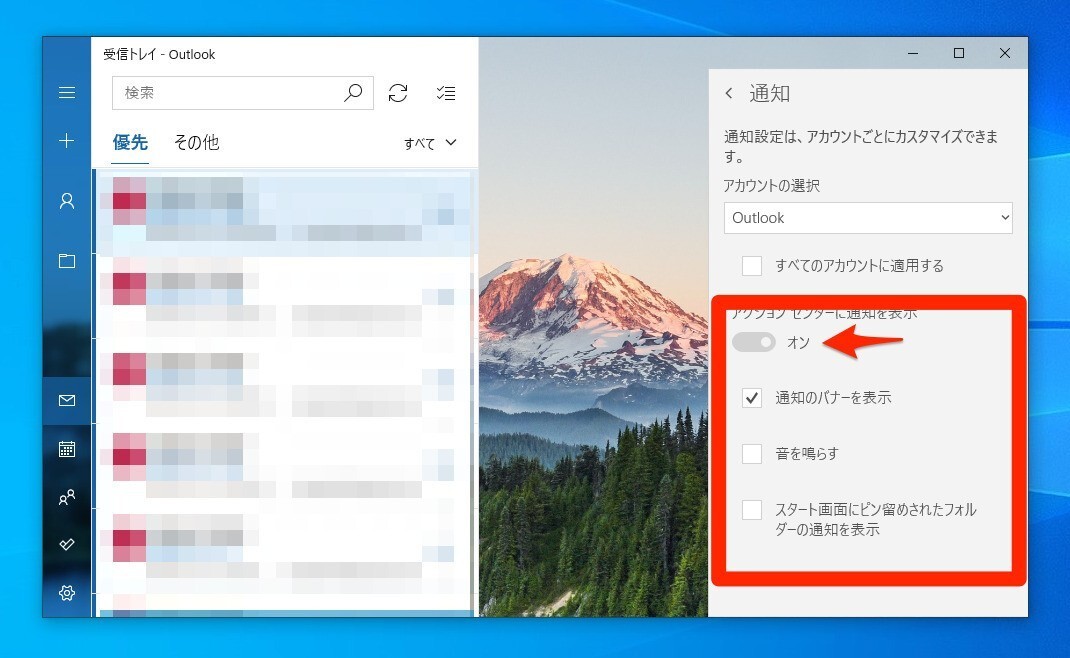
Task: Open settings gear icon in sidebar
Action: [x=67, y=592]
